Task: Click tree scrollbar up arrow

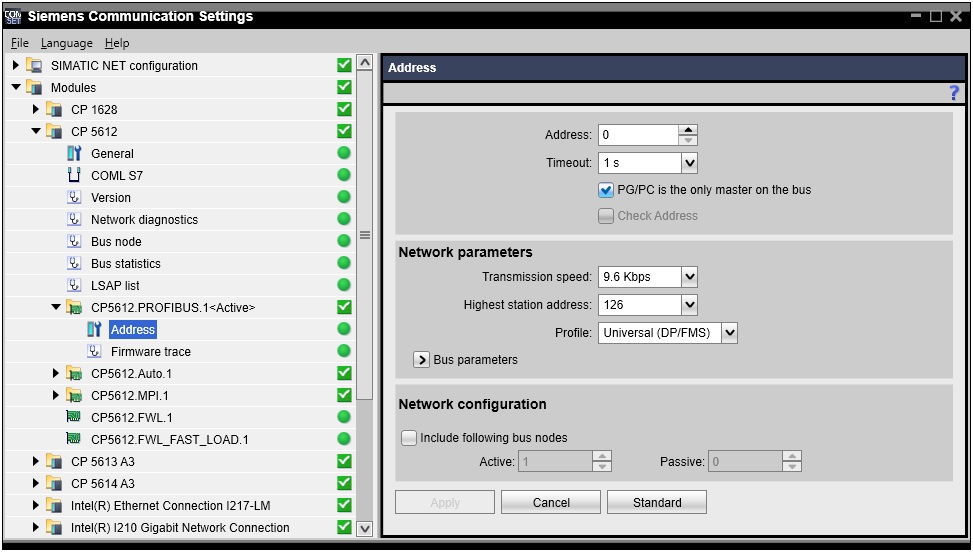Action: click(365, 63)
